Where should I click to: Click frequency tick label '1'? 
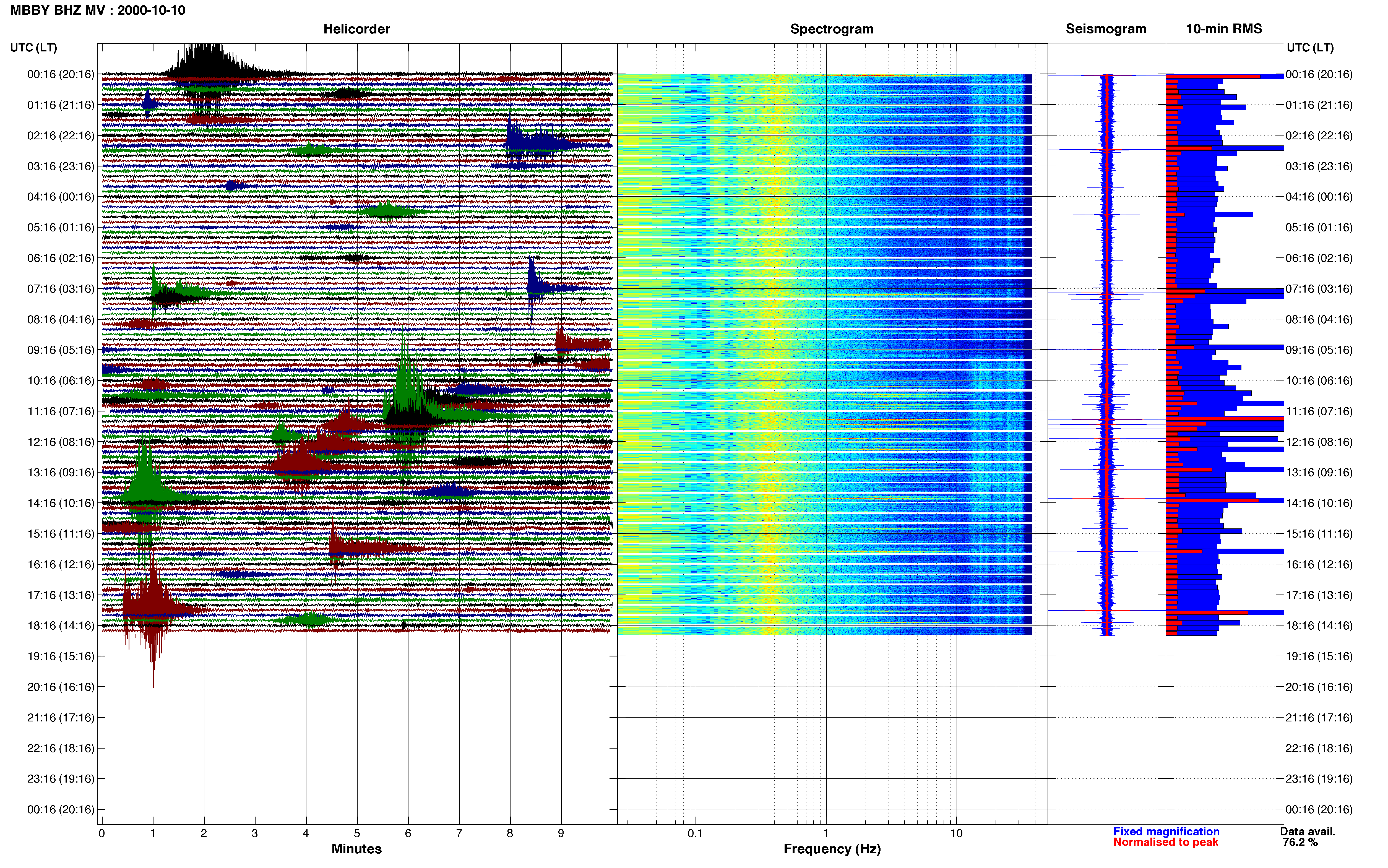pos(826,833)
